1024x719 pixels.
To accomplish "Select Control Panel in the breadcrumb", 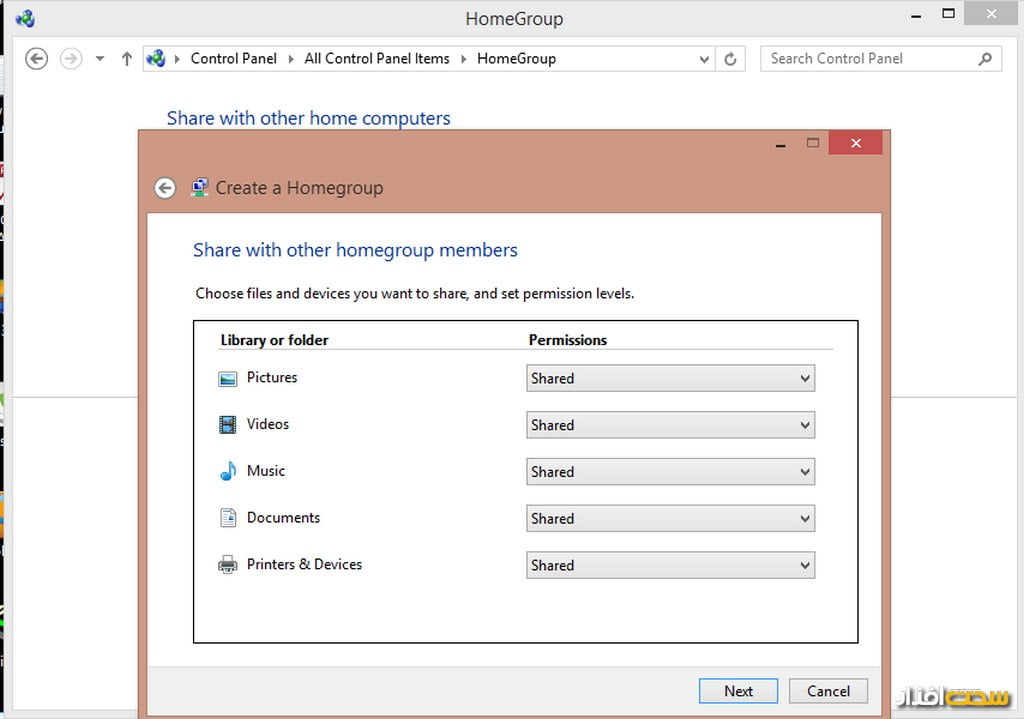I will [x=233, y=59].
